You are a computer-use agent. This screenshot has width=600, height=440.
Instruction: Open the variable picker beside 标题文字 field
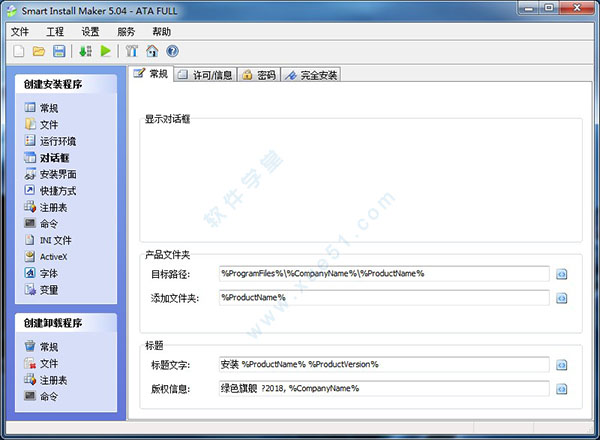(562, 364)
